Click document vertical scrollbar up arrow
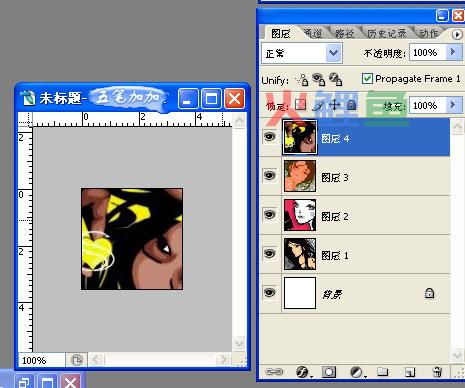The width and height of the screenshot is (465, 388). [239, 120]
